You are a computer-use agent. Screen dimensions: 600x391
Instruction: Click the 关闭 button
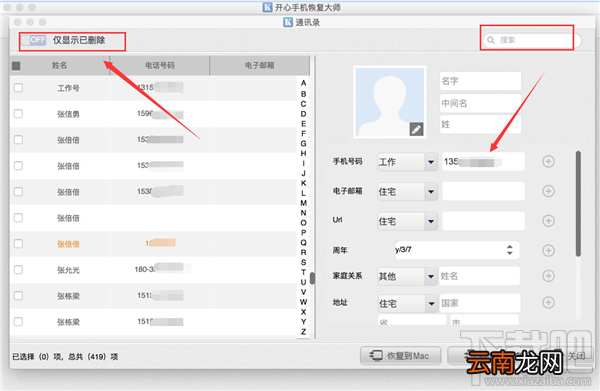(576, 356)
